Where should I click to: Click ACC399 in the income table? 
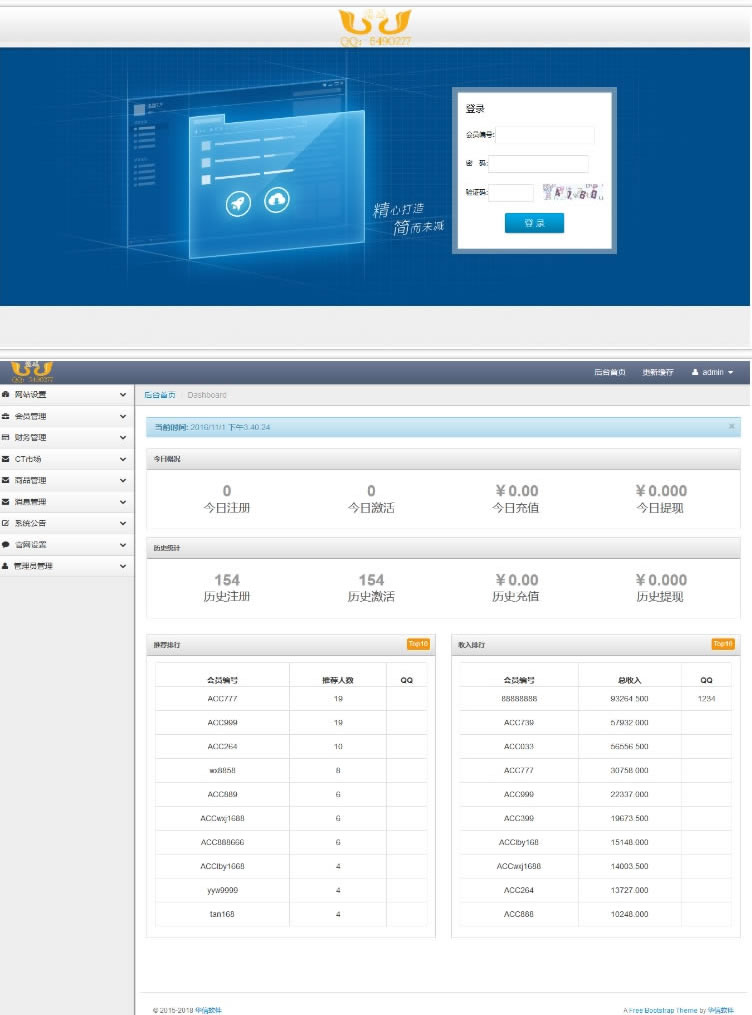tap(519, 818)
